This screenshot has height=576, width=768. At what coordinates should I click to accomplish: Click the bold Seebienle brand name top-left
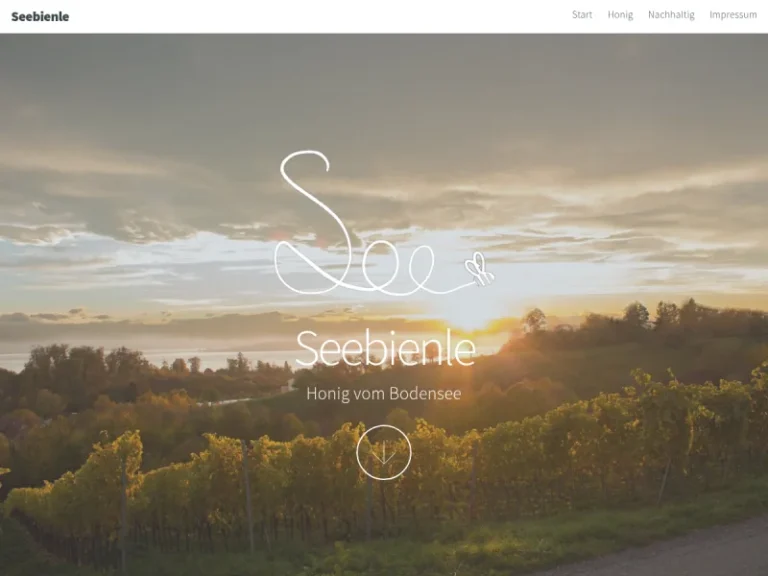tap(40, 16)
